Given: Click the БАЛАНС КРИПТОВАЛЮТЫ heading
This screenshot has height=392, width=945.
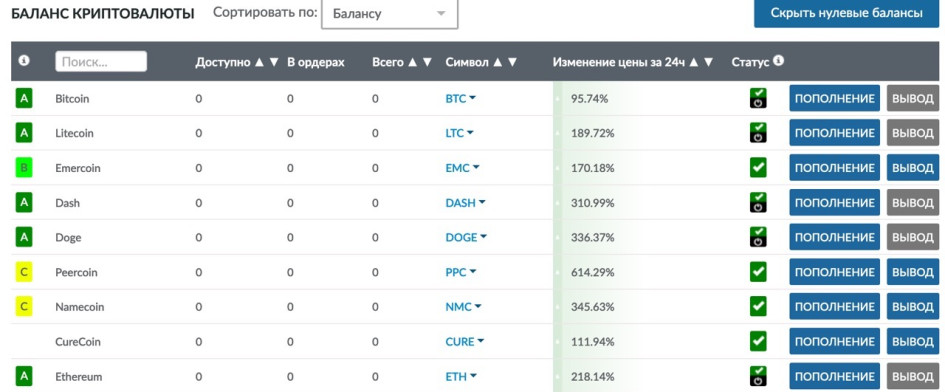Looking at the screenshot, I should tap(102, 14).
